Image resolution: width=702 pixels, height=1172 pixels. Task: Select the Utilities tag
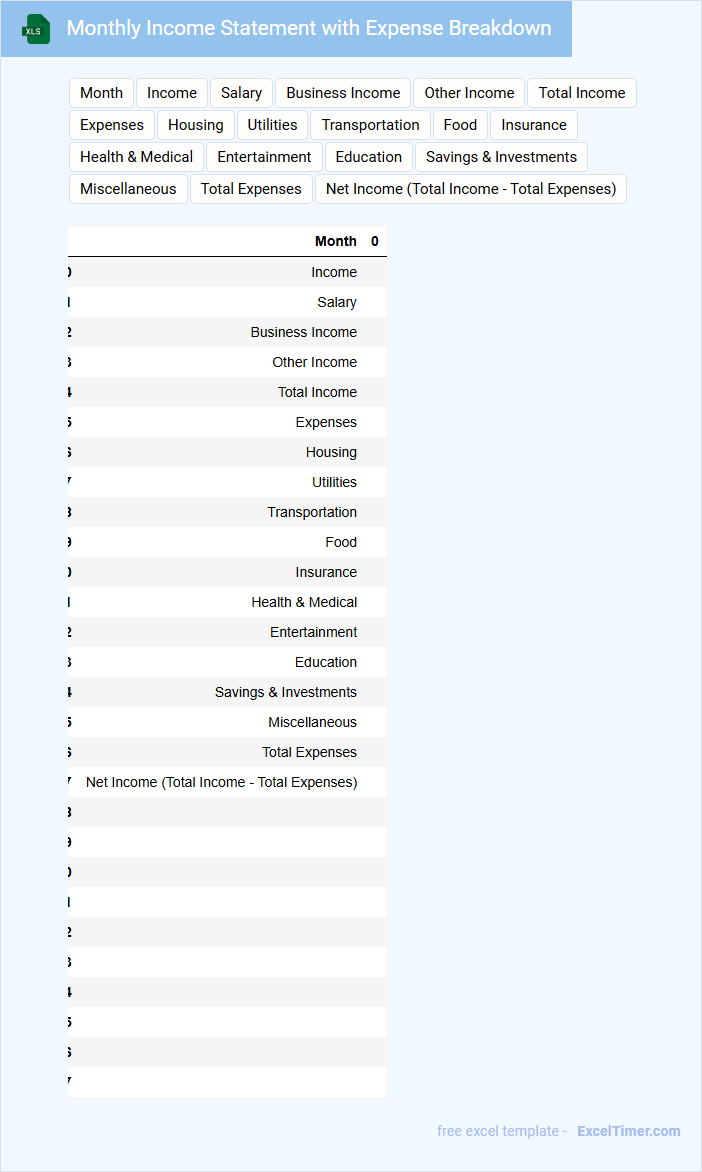click(273, 125)
